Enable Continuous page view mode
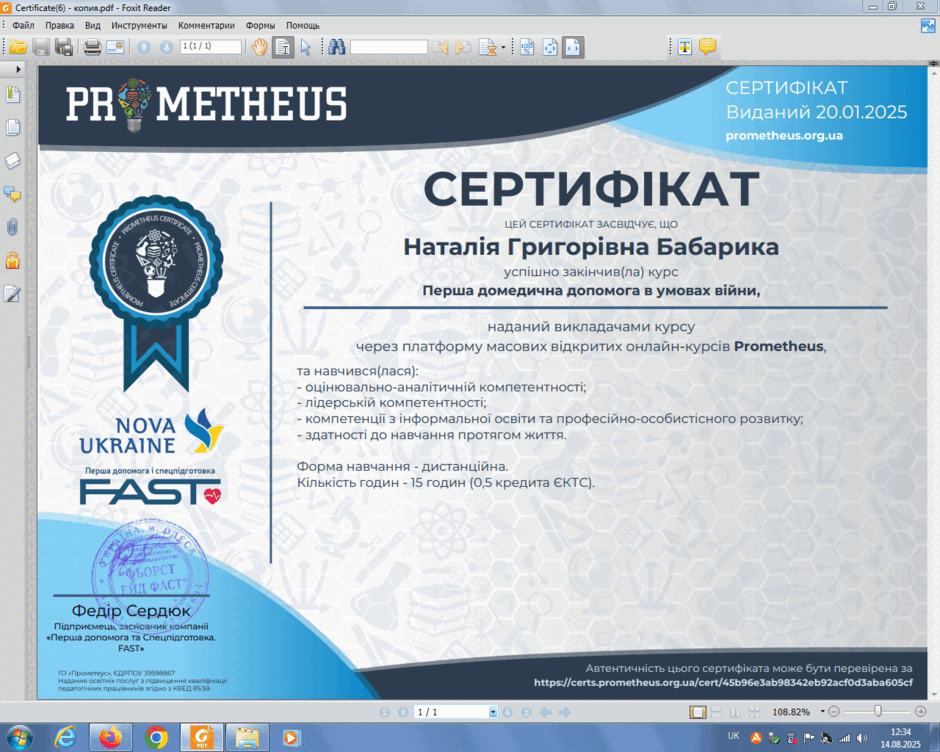This screenshot has width=940, height=752. (x=716, y=712)
